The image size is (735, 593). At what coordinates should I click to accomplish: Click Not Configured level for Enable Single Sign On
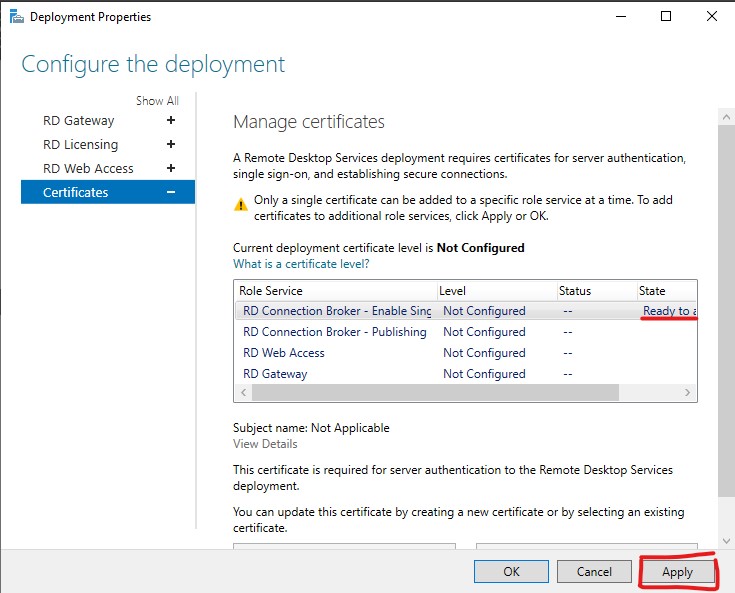point(484,311)
